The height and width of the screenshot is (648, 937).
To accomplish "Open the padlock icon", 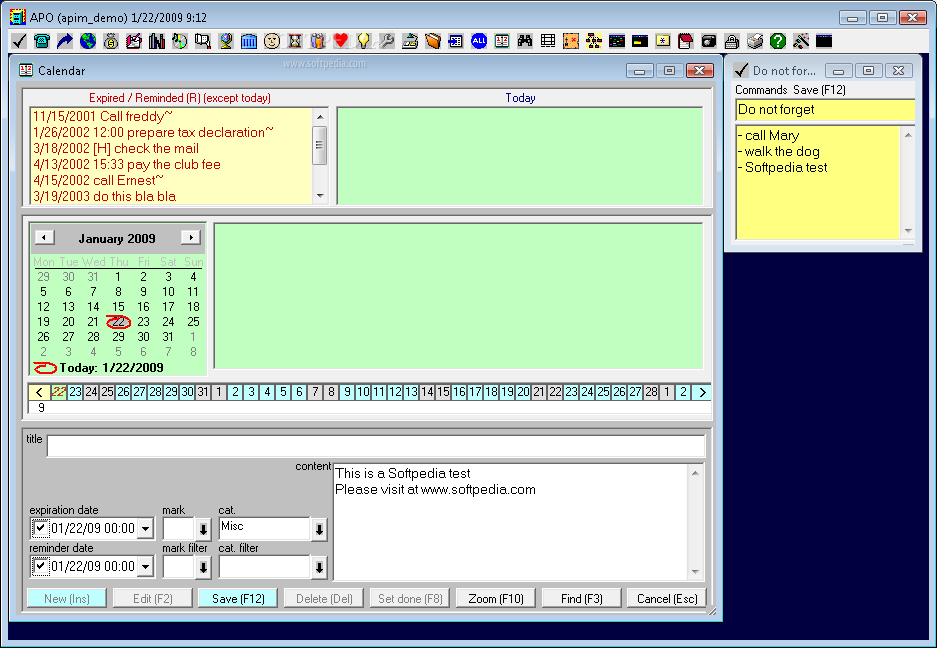I will click(731, 41).
